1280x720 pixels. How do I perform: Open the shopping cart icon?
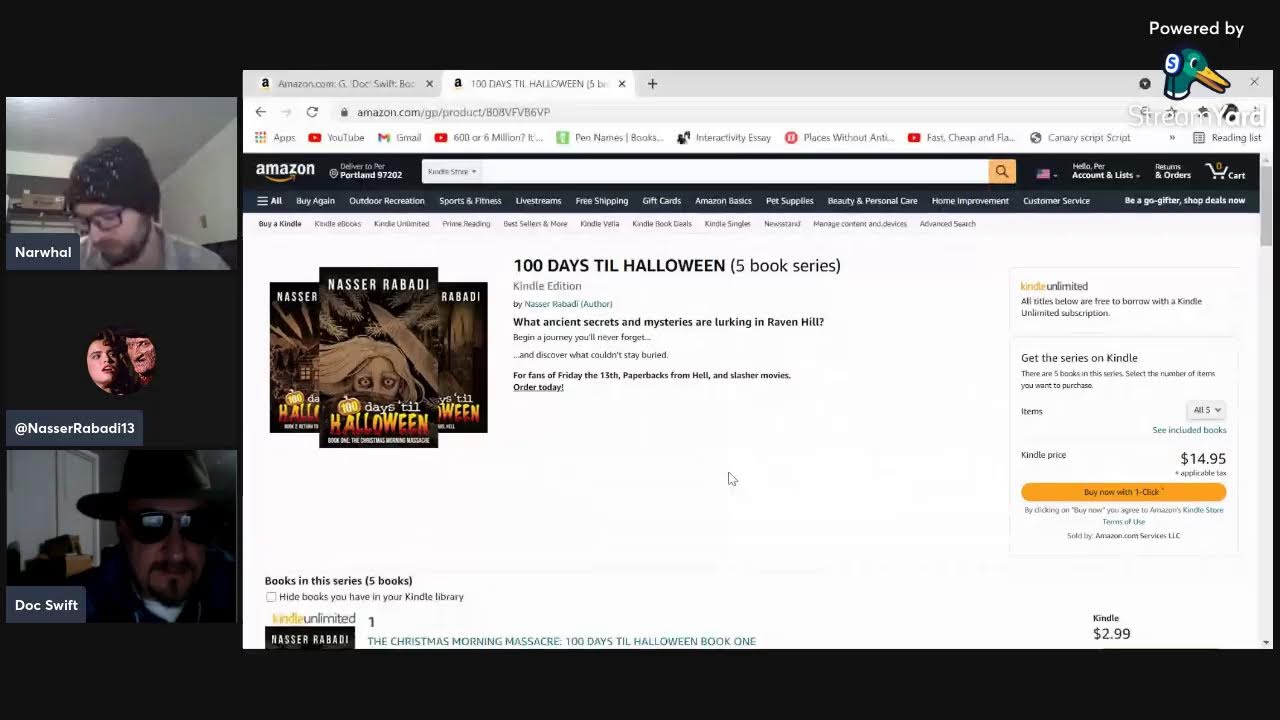point(1224,172)
